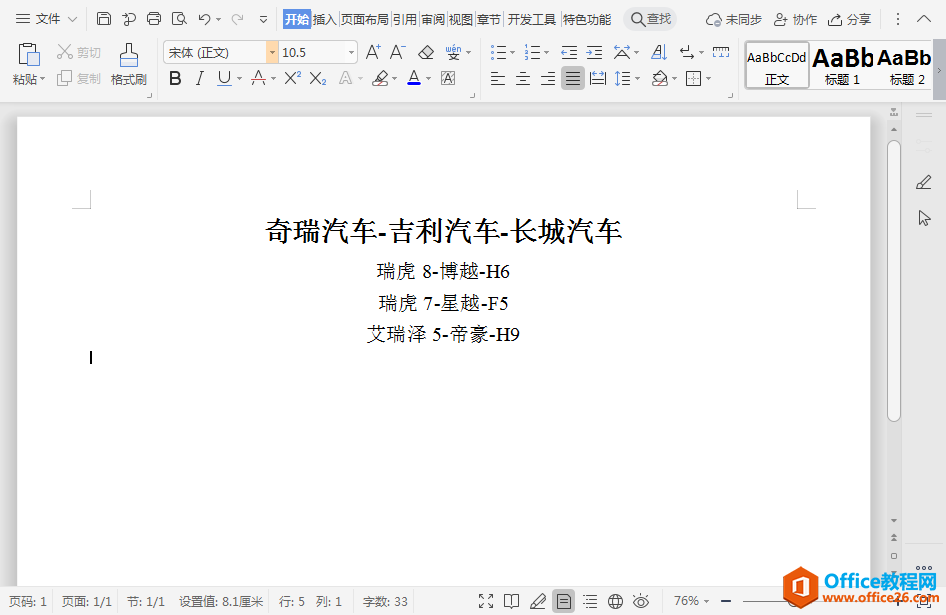Decrease paragraph indent
946x615 pixels.
(x=569, y=53)
